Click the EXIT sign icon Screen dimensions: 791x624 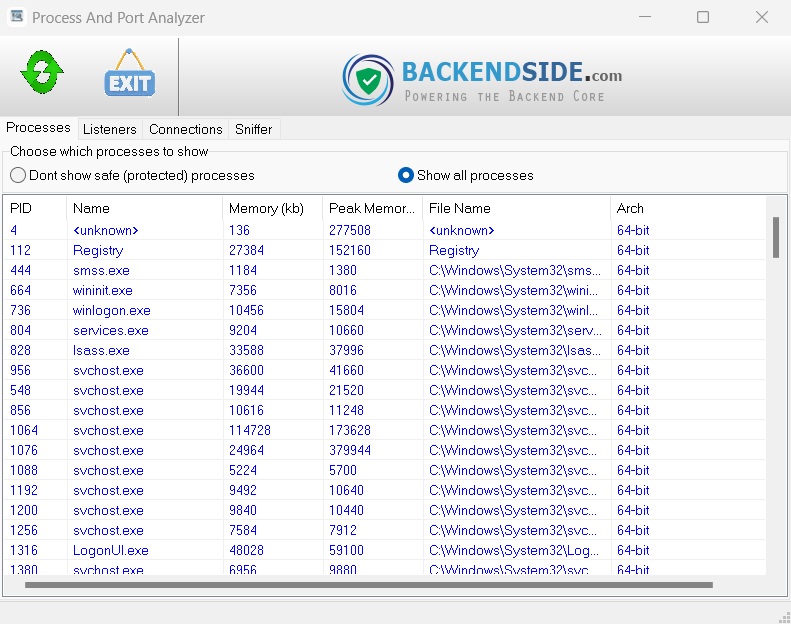[130, 73]
